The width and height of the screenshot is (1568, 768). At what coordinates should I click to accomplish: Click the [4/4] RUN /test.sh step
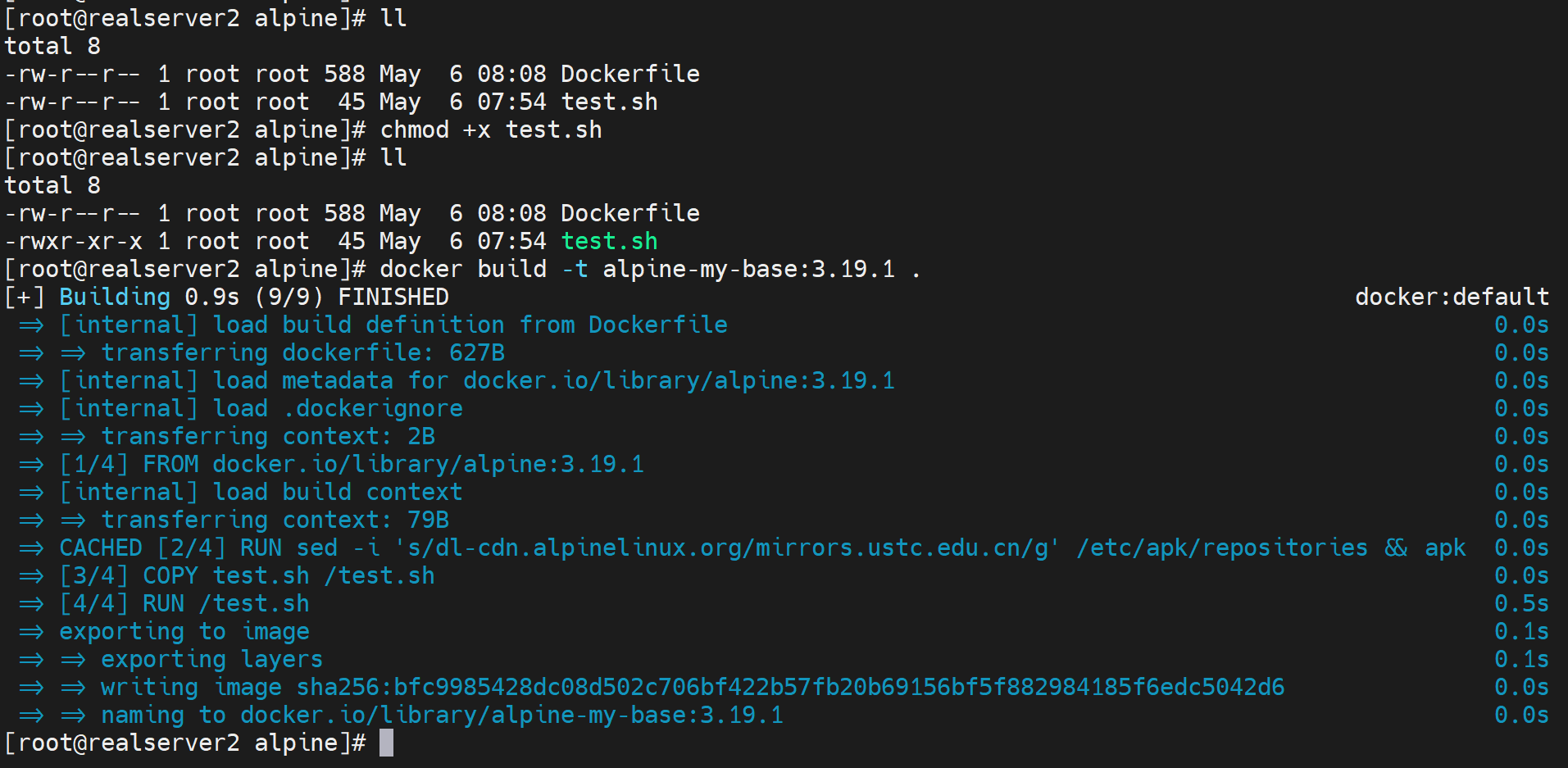click(x=184, y=604)
